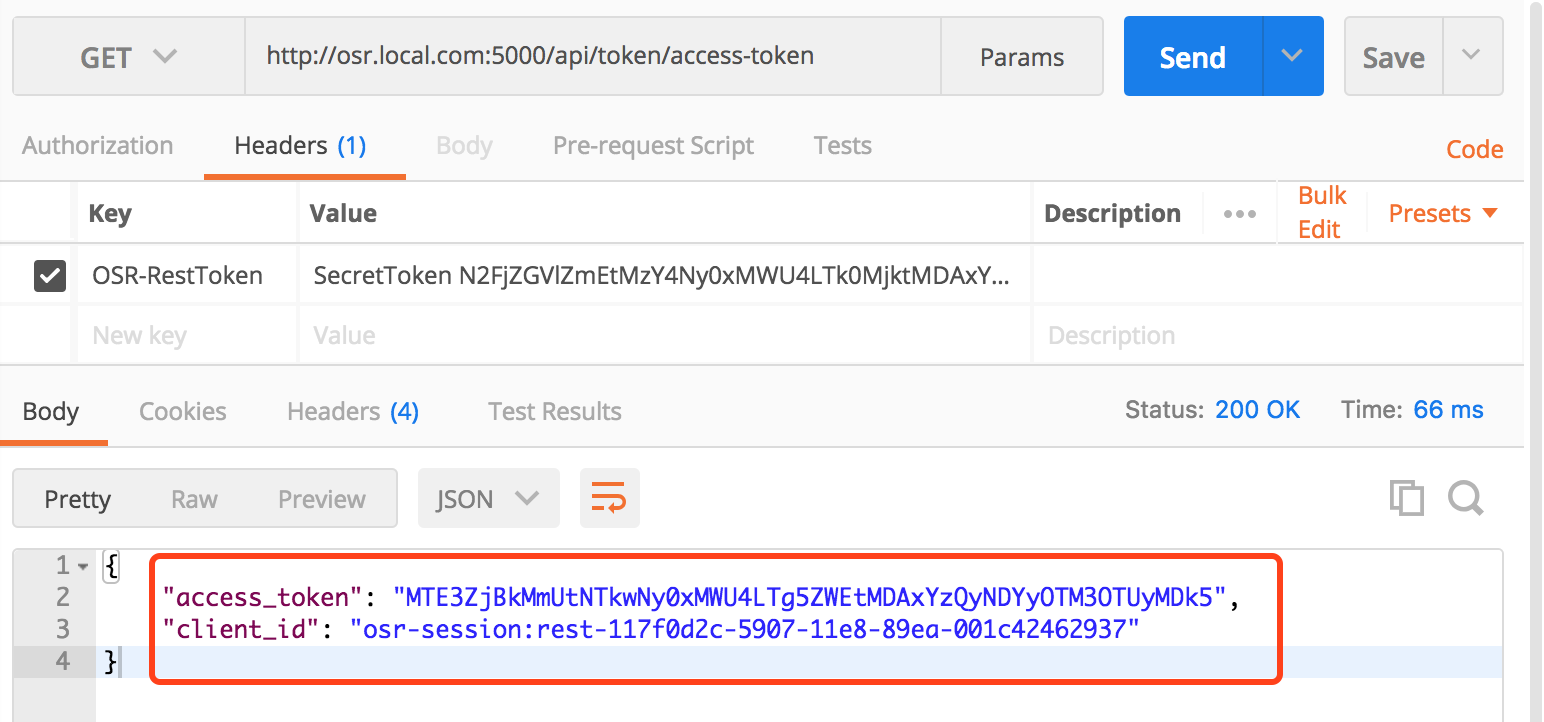Open the Tests tab
Image resolution: width=1544 pixels, height=722 pixels.
[x=842, y=146]
